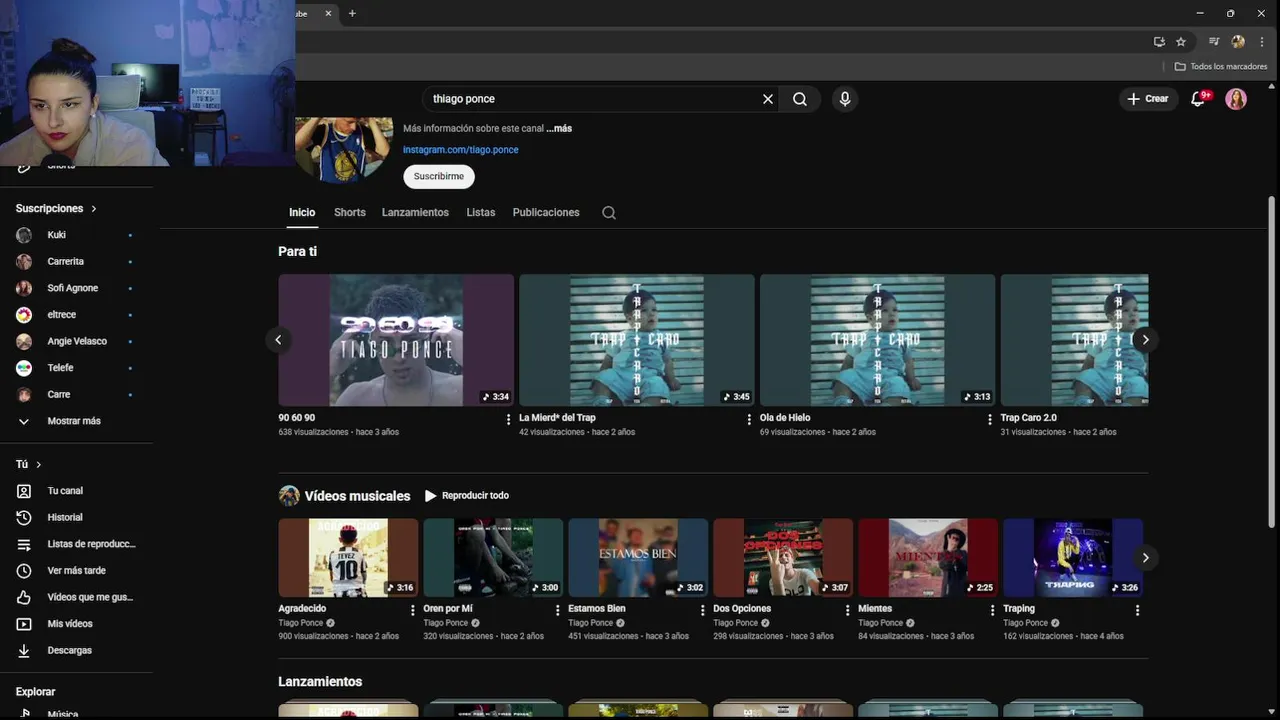Open the notifications bell
Image resolution: width=1280 pixels, height=720 pixels.
(1198, 99)
